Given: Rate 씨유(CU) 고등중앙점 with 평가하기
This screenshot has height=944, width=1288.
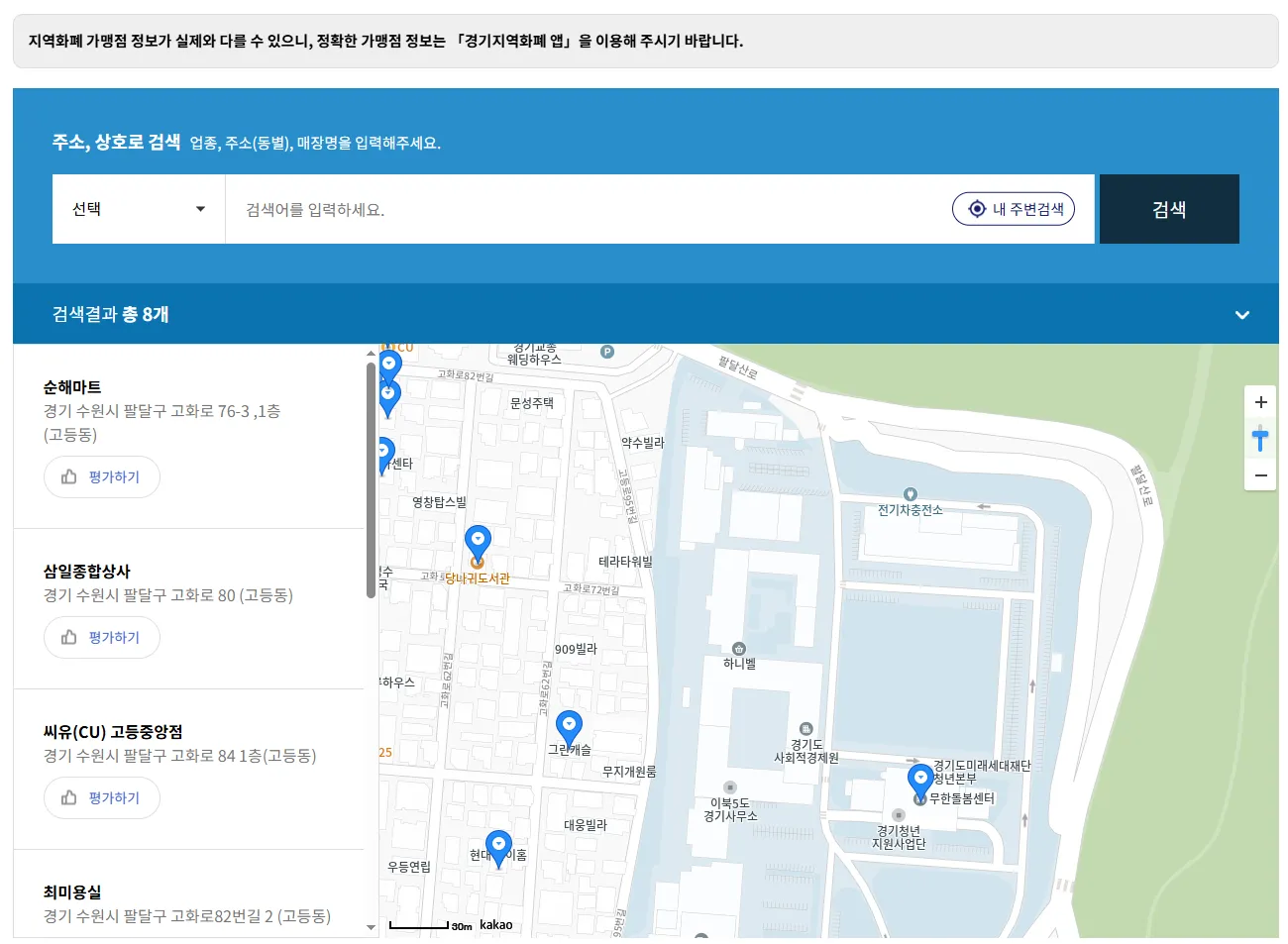Looking at the screenshot, I should [102, 797].
